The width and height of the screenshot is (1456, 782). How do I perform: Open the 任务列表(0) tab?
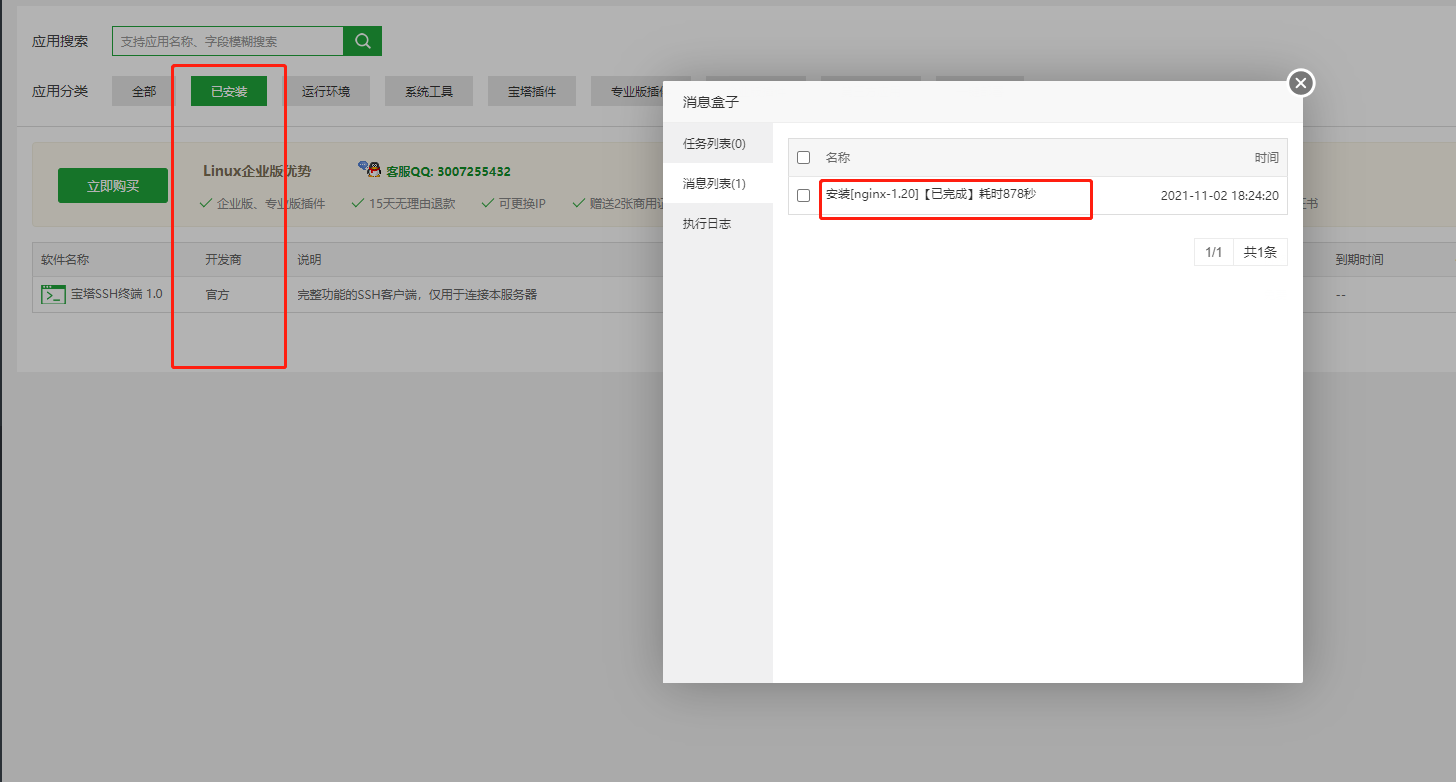(718, 143)
